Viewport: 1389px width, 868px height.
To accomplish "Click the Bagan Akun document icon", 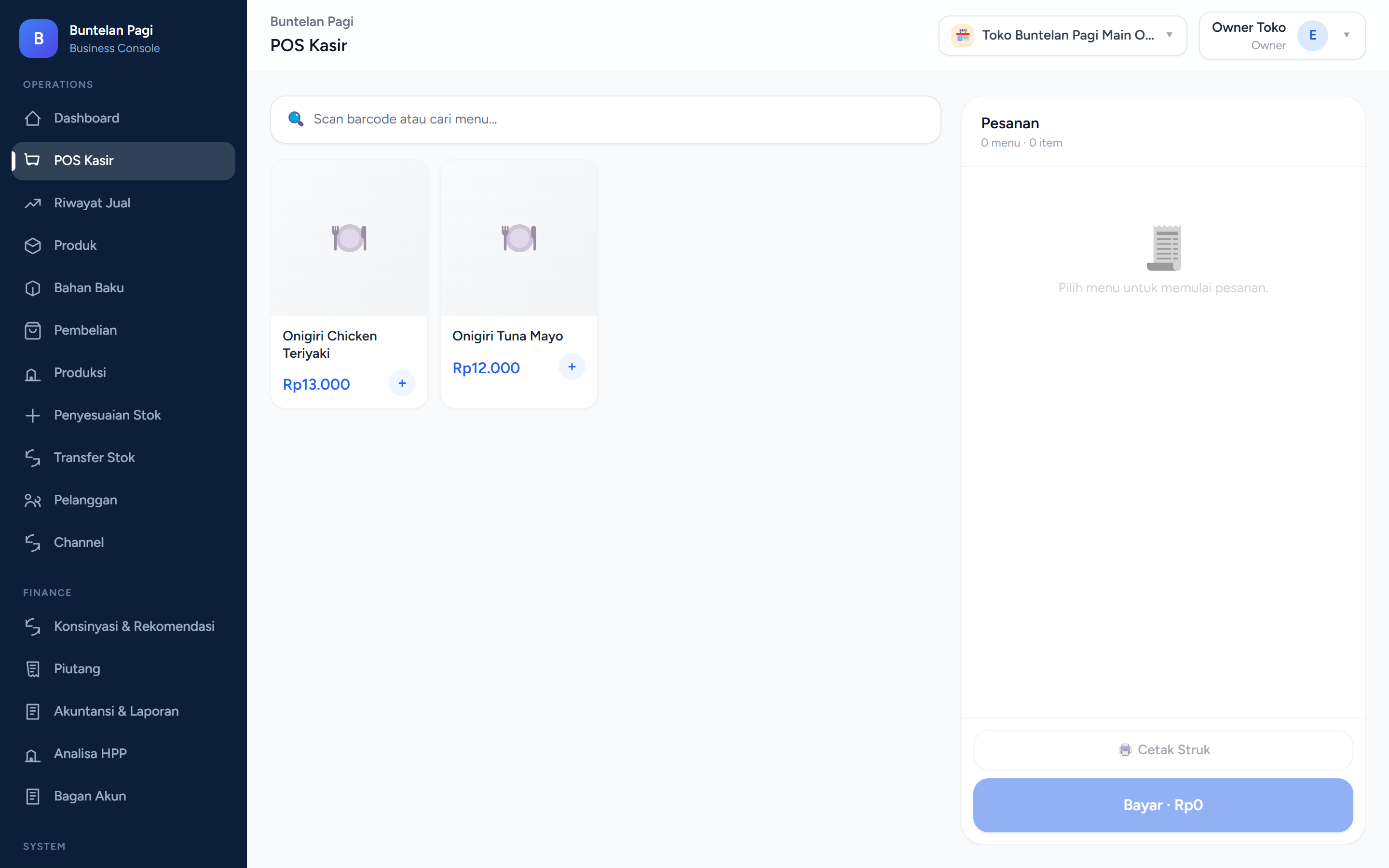I will pyautogui.click(x=33, y=797).
